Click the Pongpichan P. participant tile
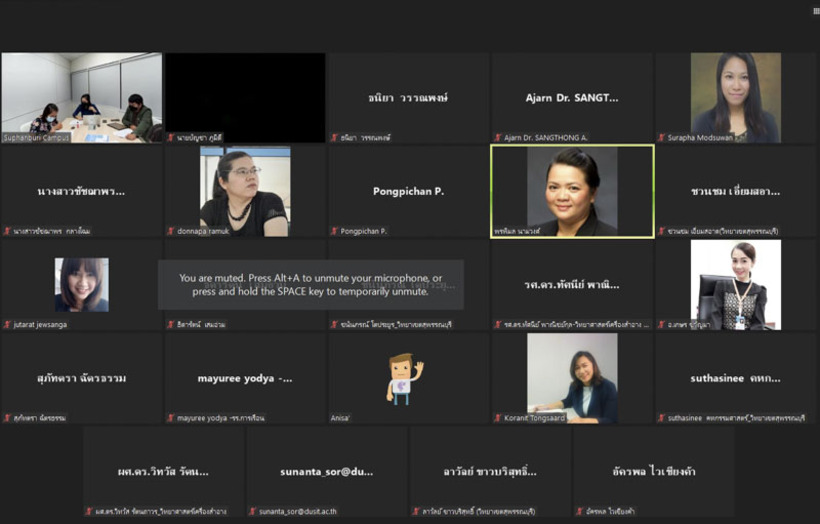820x524 pixels. pos(408,191)
